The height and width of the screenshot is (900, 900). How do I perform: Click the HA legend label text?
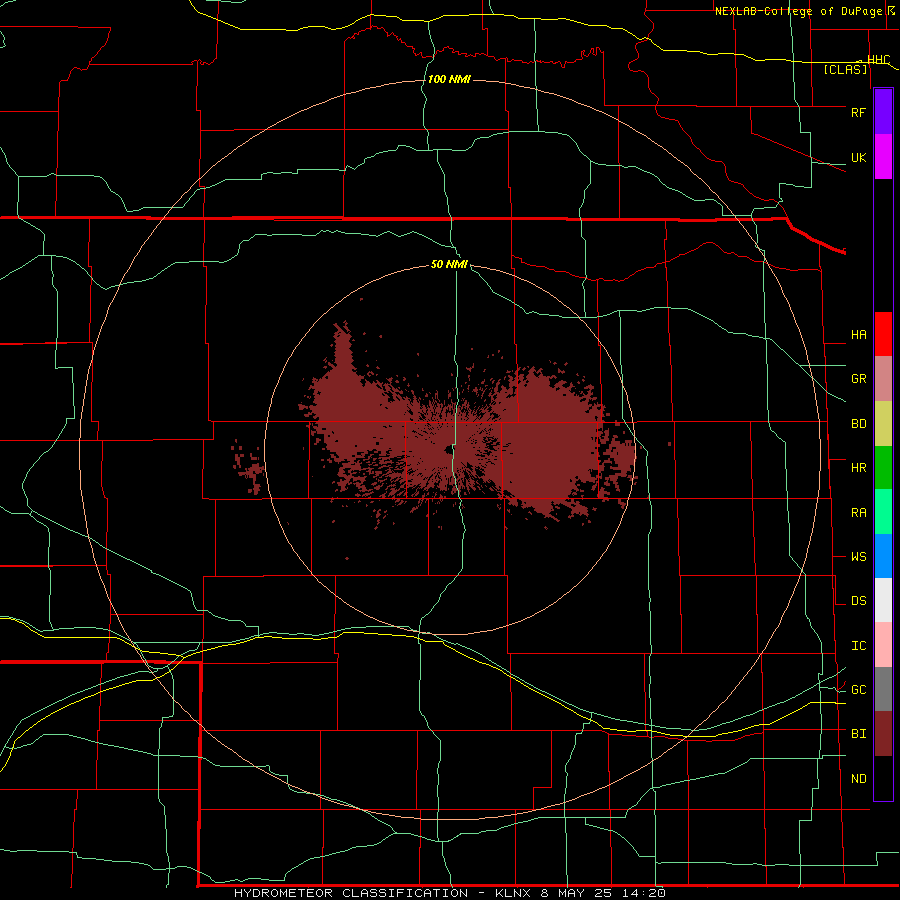tap(858, 335)
